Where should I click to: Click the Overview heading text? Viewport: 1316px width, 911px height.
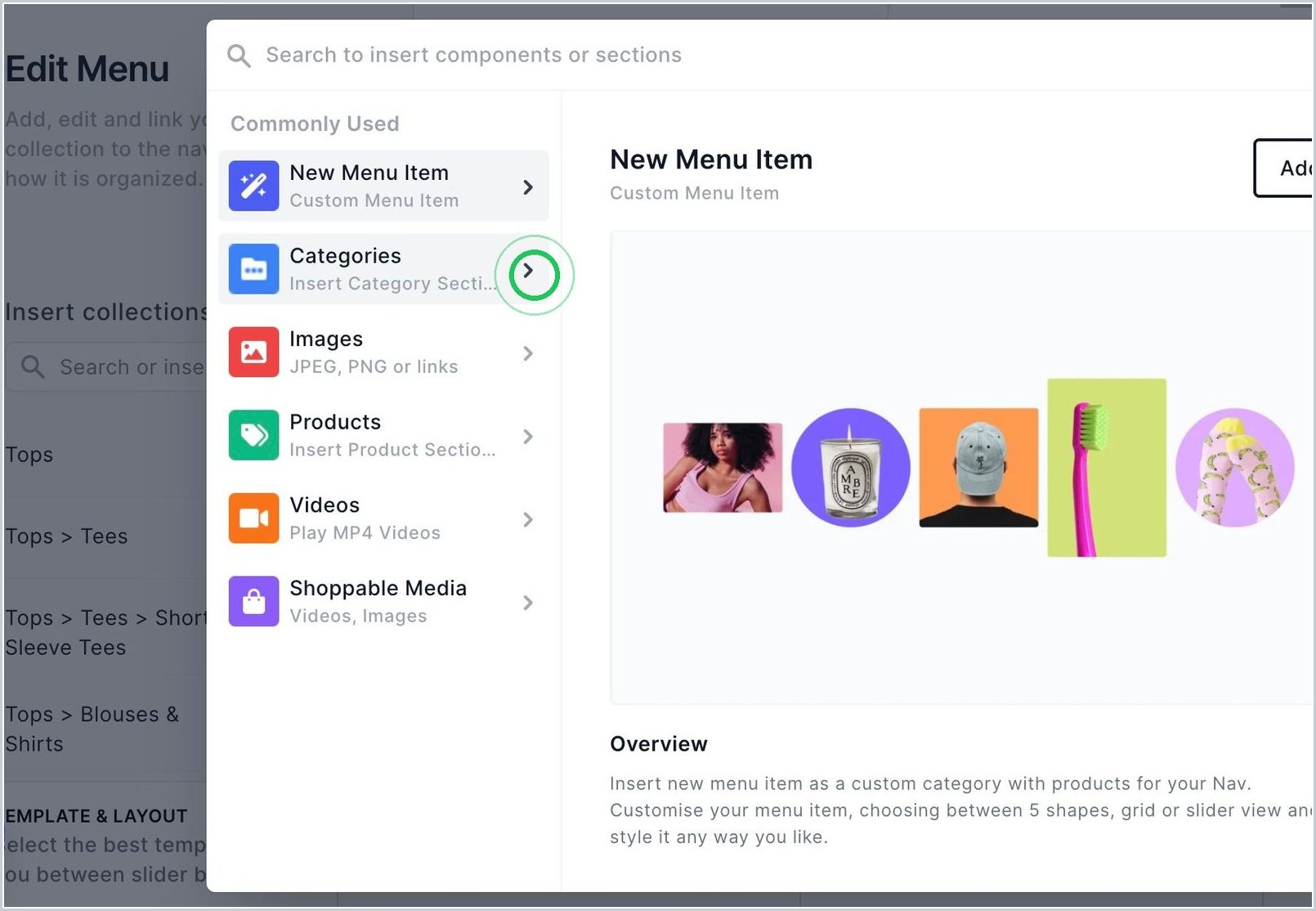[659, 743]
